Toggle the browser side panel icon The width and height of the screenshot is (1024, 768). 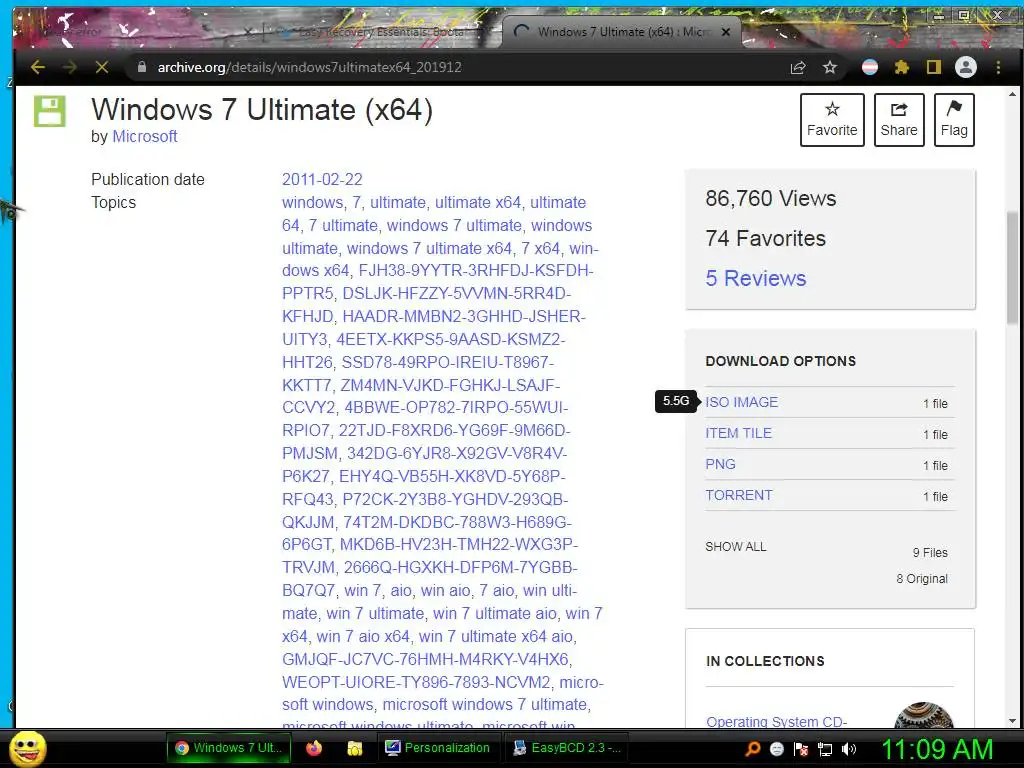934,67
